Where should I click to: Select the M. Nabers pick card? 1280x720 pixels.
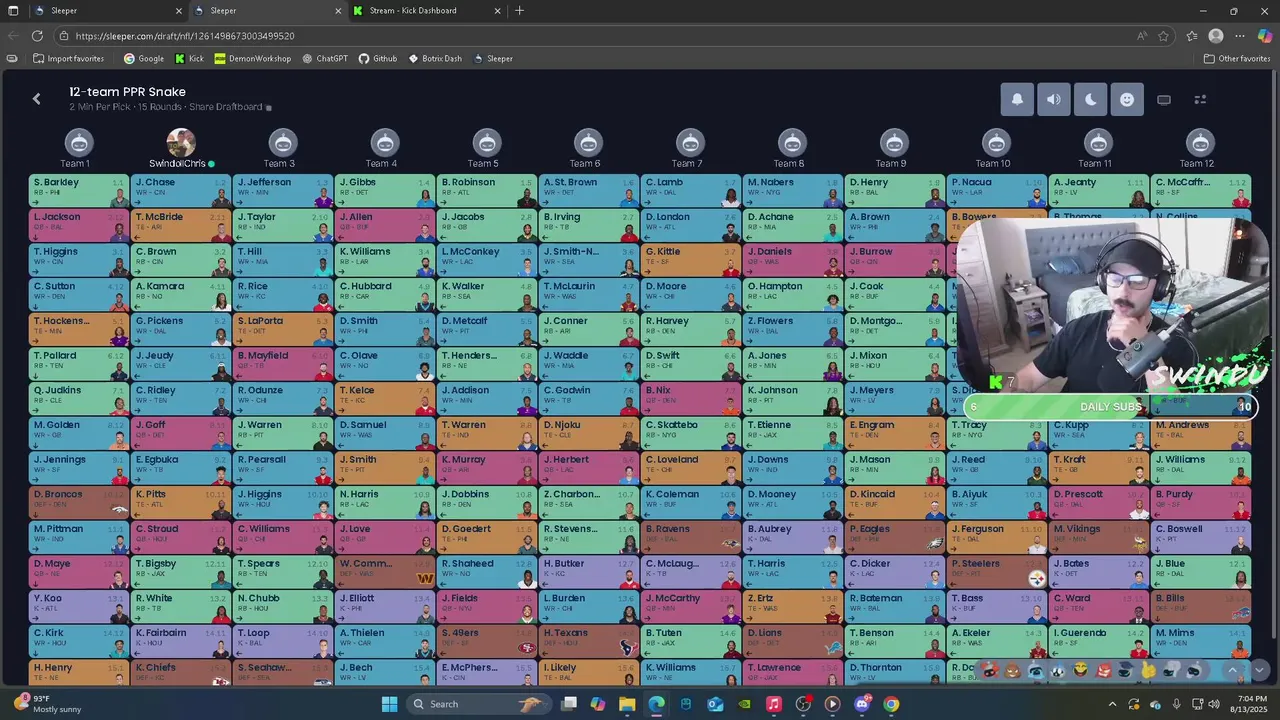[x=793, y=190]
